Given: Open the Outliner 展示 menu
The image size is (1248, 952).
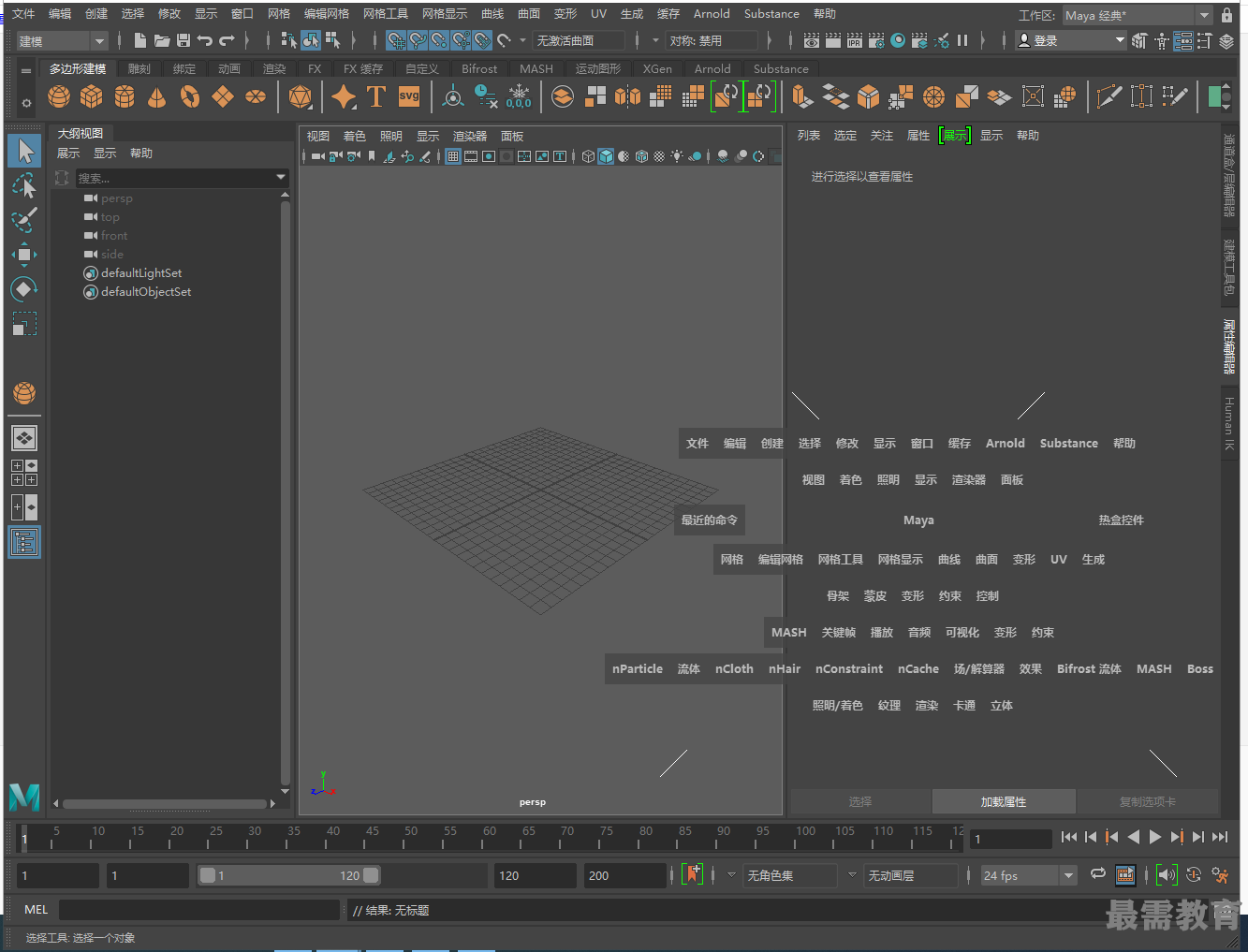Looking at the screenshot, I should [68, 154].
